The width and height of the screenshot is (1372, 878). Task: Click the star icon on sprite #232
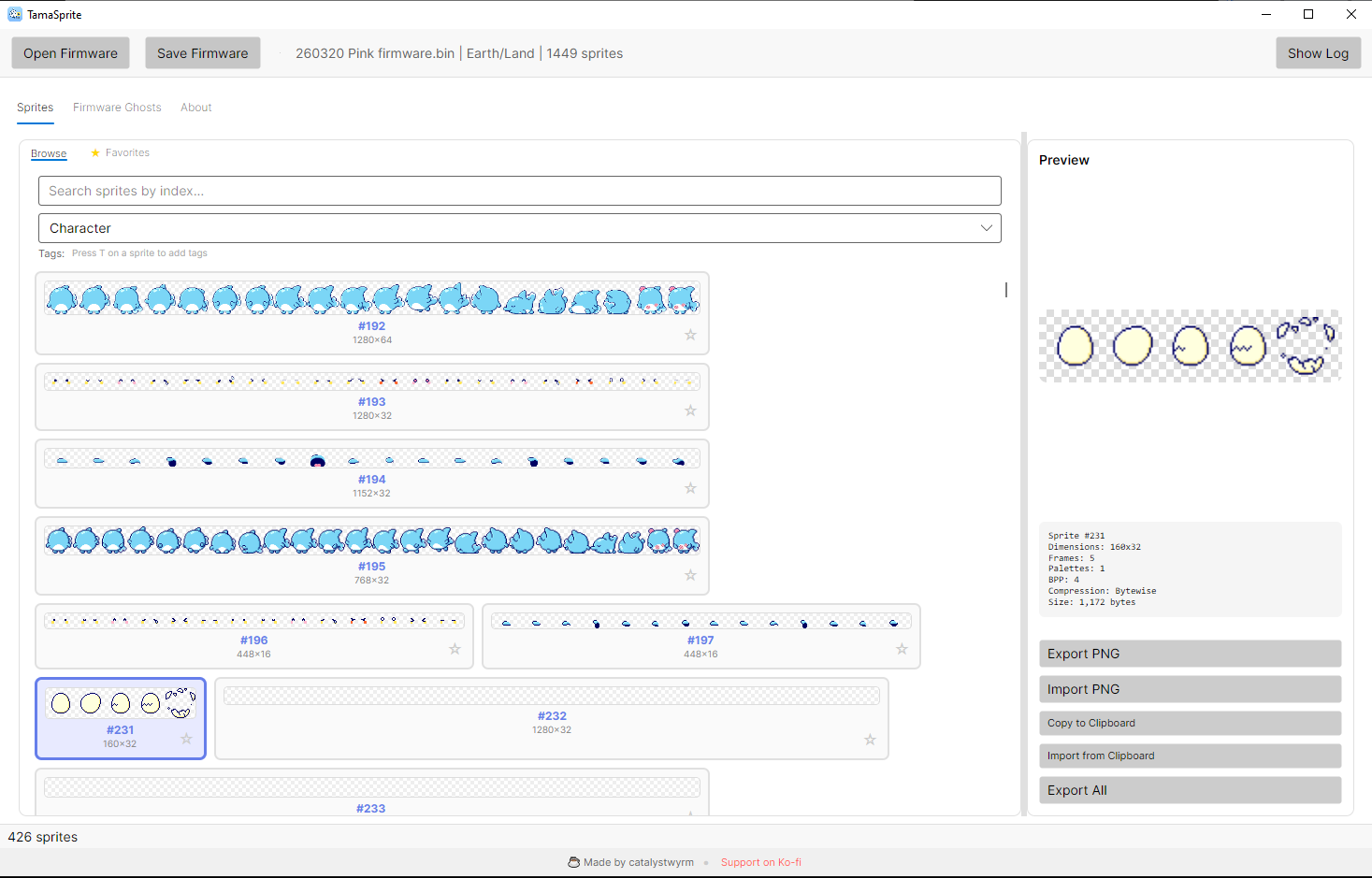pyautogui.click(x=870, y=740)
